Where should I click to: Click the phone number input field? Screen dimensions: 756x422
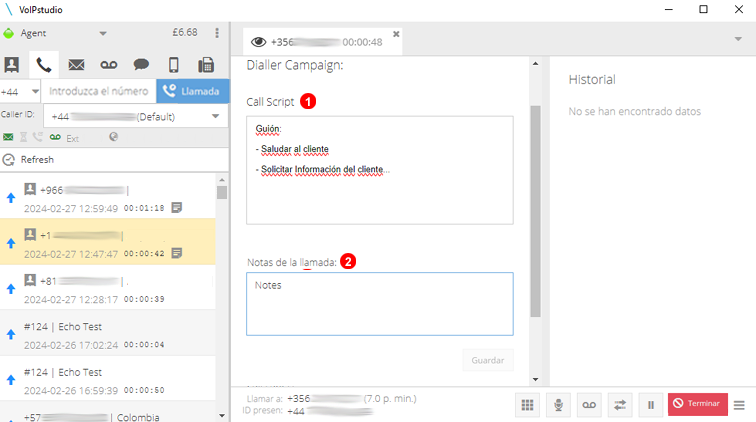tap(99, 91)
